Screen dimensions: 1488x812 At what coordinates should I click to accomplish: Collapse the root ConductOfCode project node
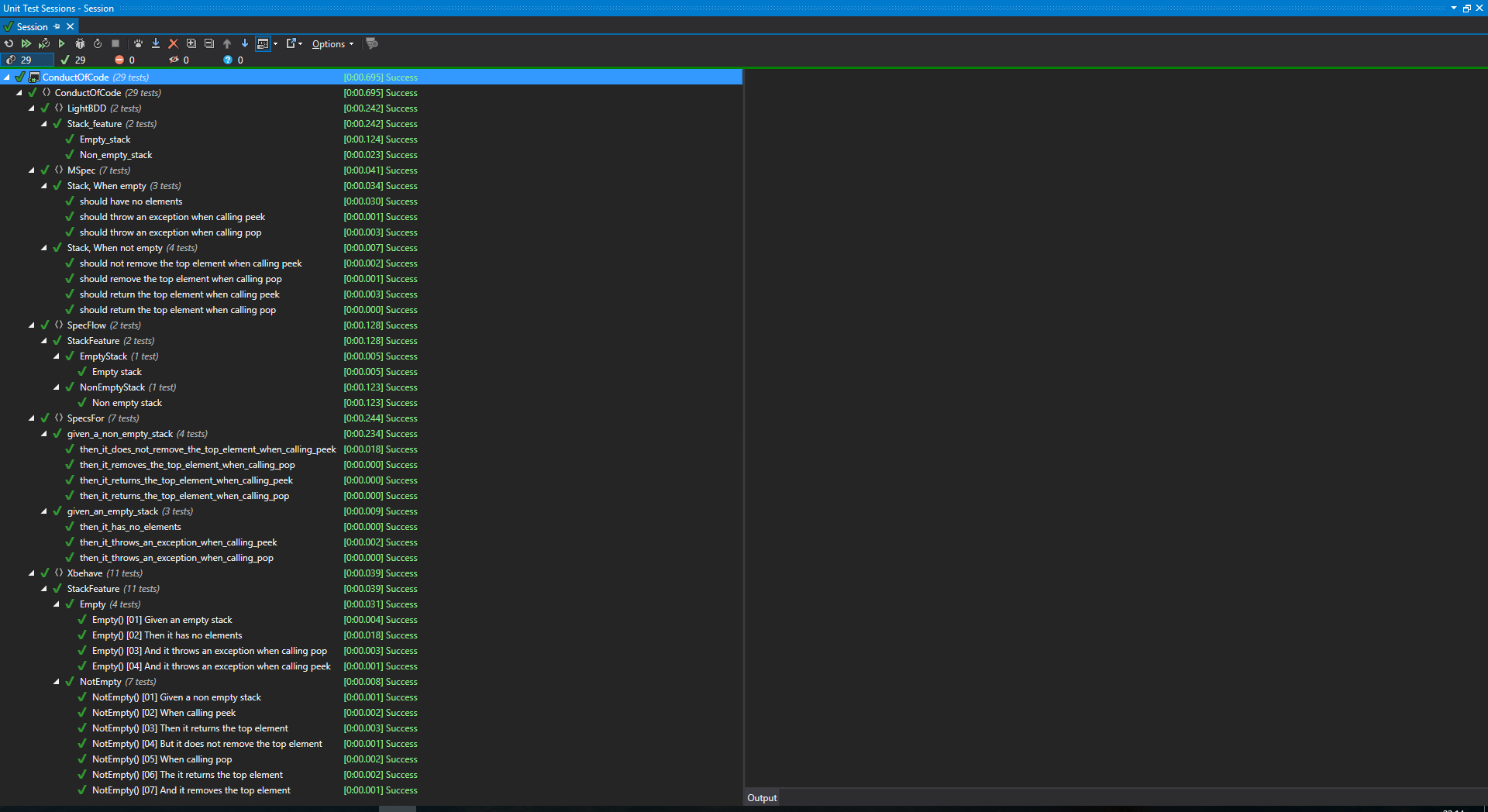pyautogui.click(x=7, y=77)
